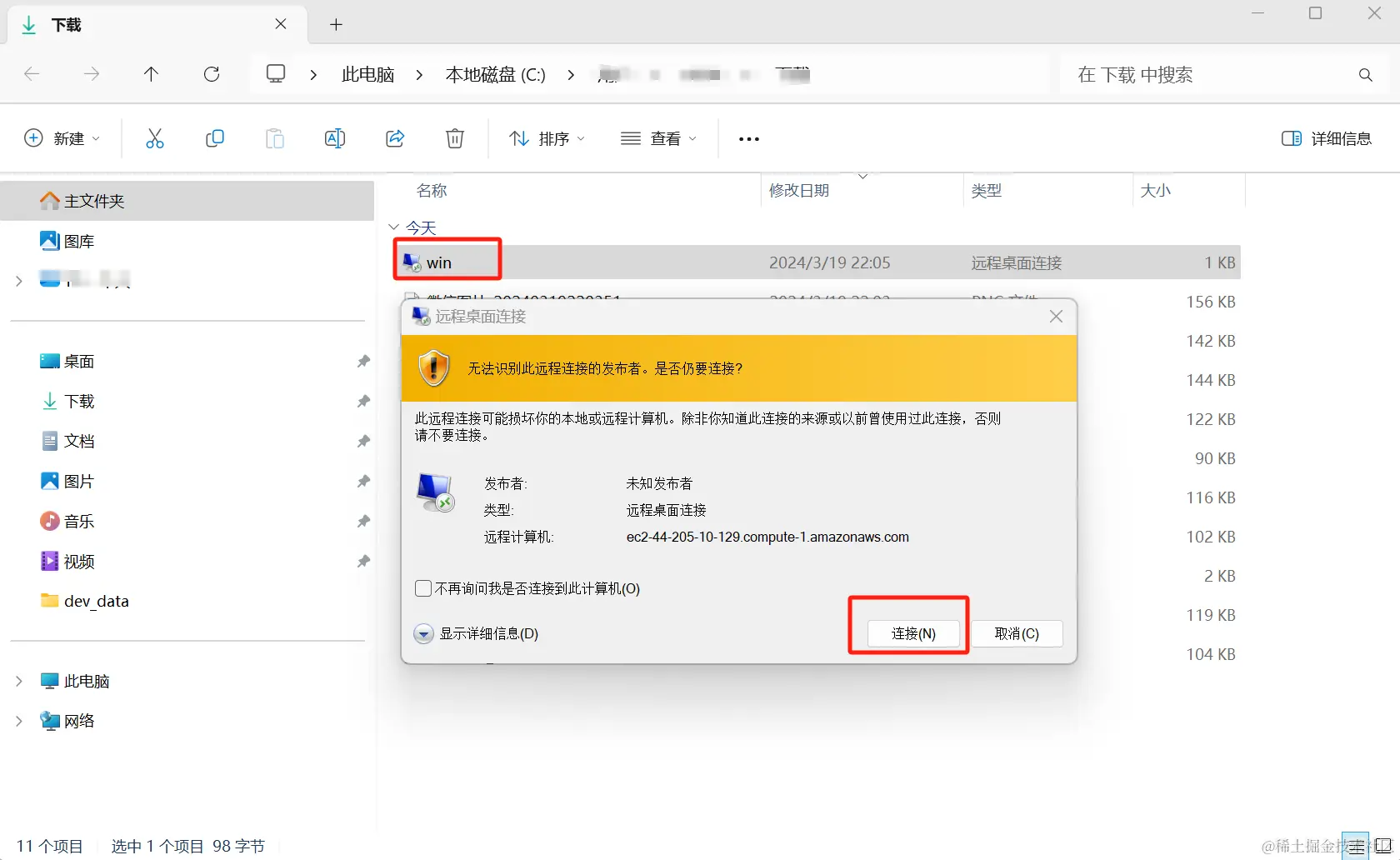Click the 连接(N) button in the dialog
Viewport: 1400px width, 860px height.
(x=914, y=633)
